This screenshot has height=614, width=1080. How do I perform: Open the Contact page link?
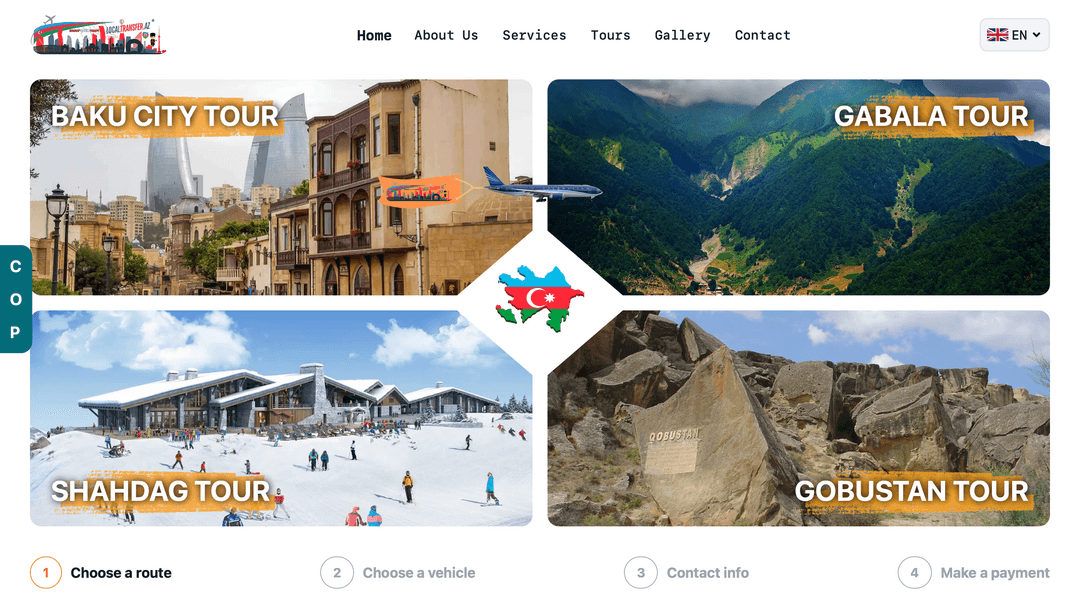click(762, 35)
